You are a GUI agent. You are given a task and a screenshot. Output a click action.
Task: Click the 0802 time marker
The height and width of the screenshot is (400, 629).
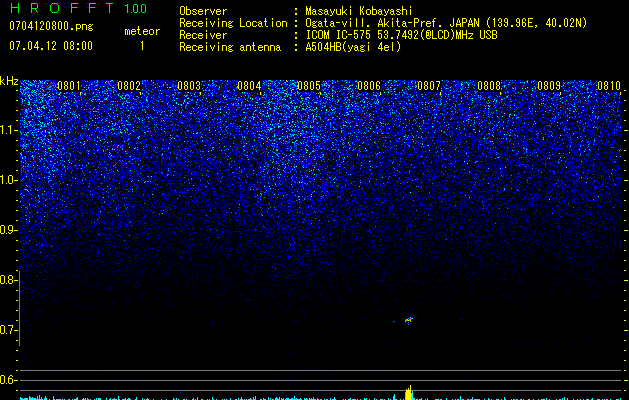pyautogui.click(x=129, y=86)
